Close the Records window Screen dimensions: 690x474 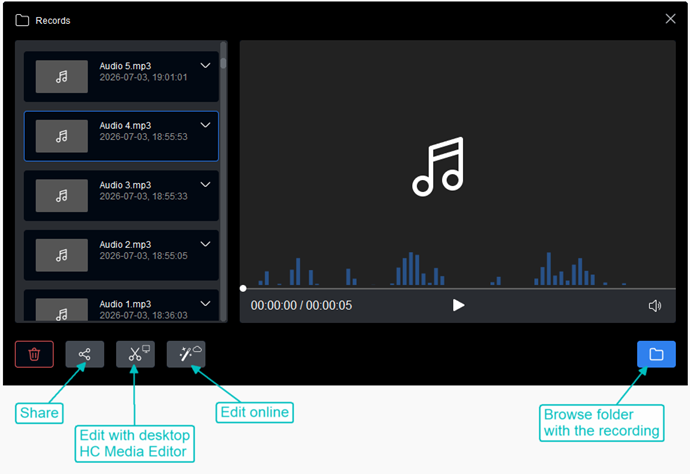point(670,18)
